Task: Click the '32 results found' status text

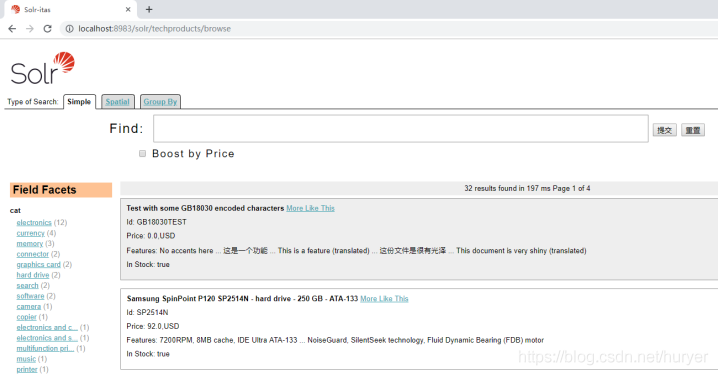Action: (x=527, y=189)
